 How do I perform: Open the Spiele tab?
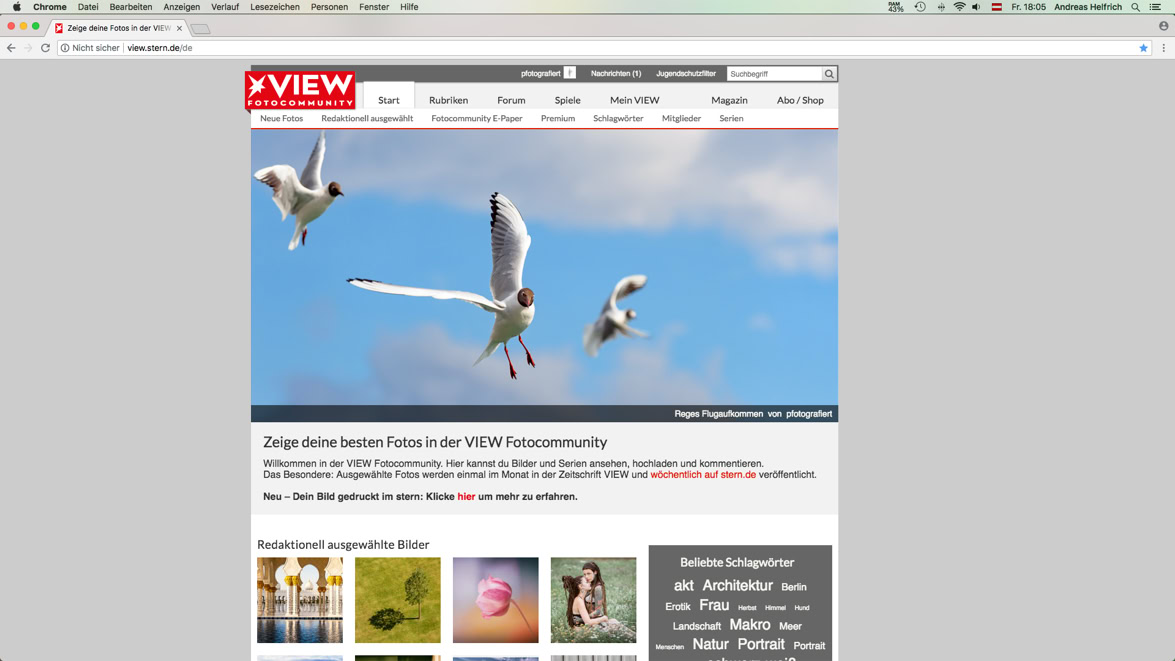coord(567,100)
